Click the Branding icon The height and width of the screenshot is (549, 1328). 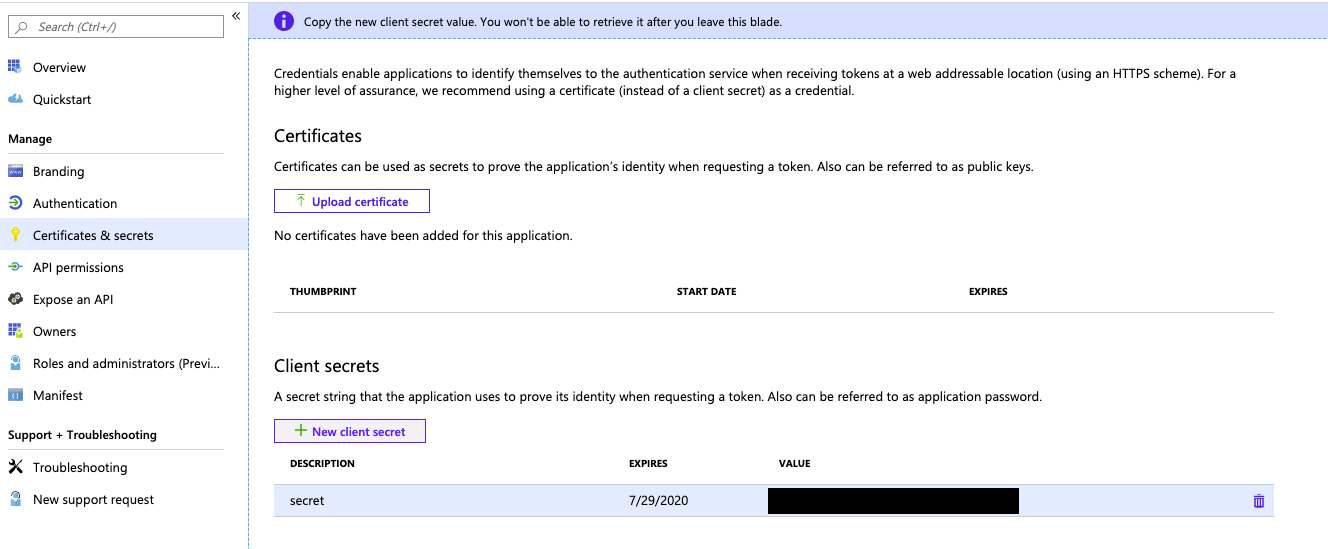tap(15, 171)
